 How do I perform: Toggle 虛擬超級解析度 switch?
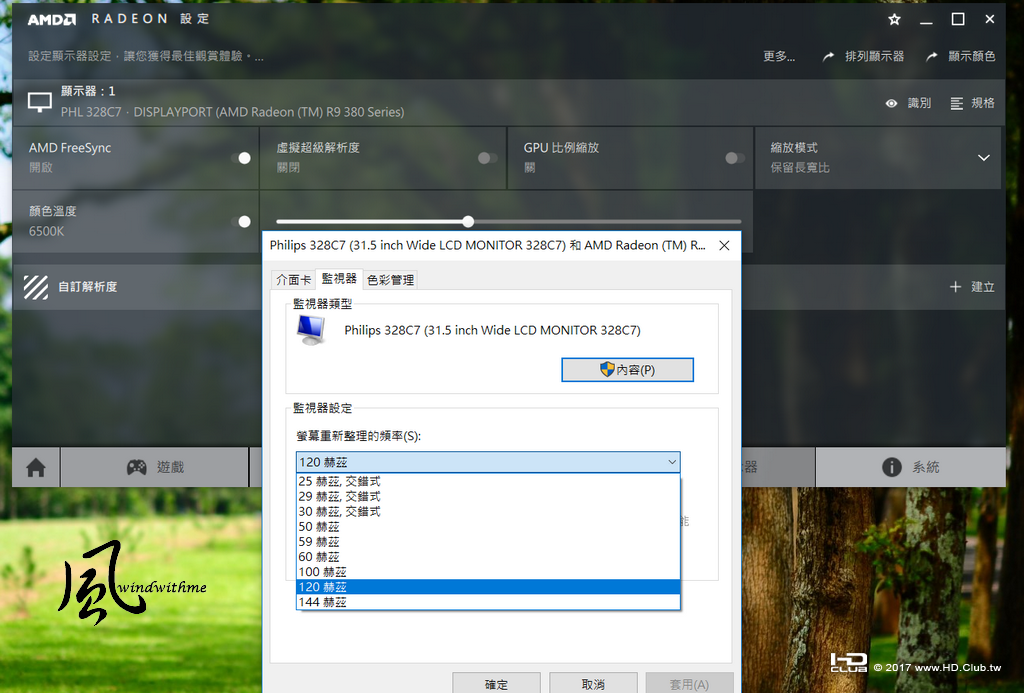488,158
